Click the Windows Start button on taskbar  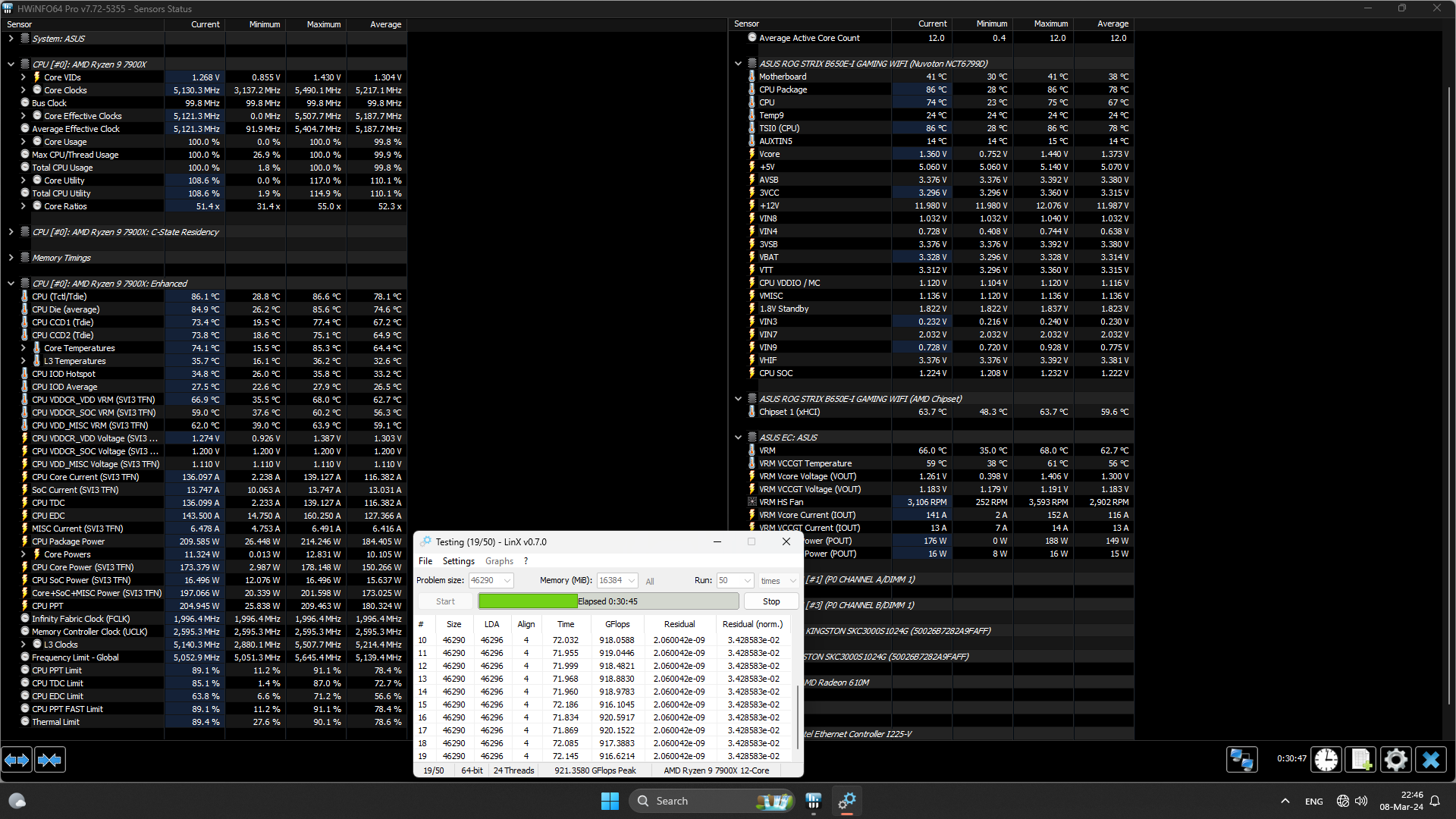pyautogui.click(x=610, y=801)
